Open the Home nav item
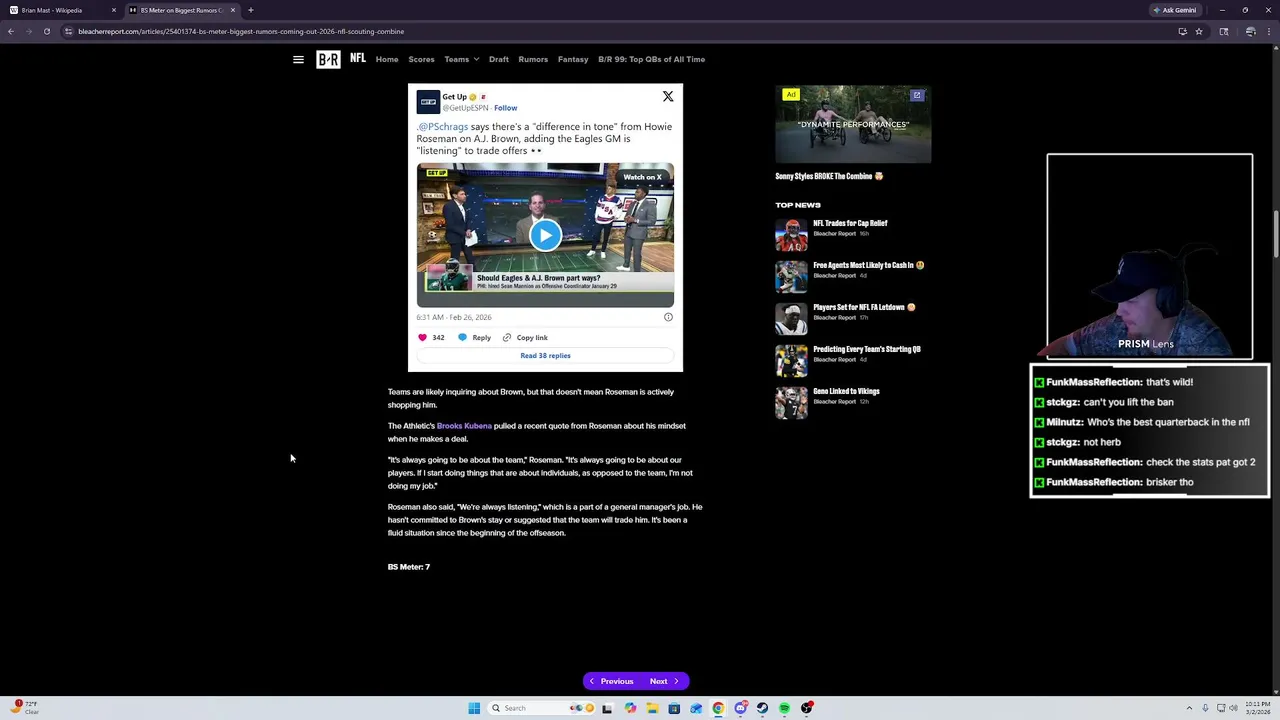 pos(387,59)
